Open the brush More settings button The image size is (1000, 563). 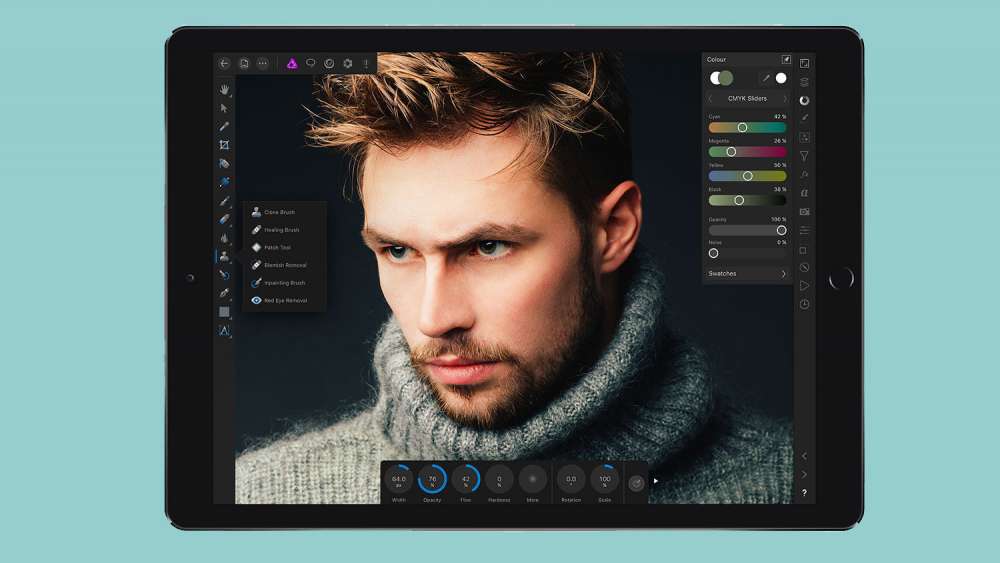click(x=533, y=480)
